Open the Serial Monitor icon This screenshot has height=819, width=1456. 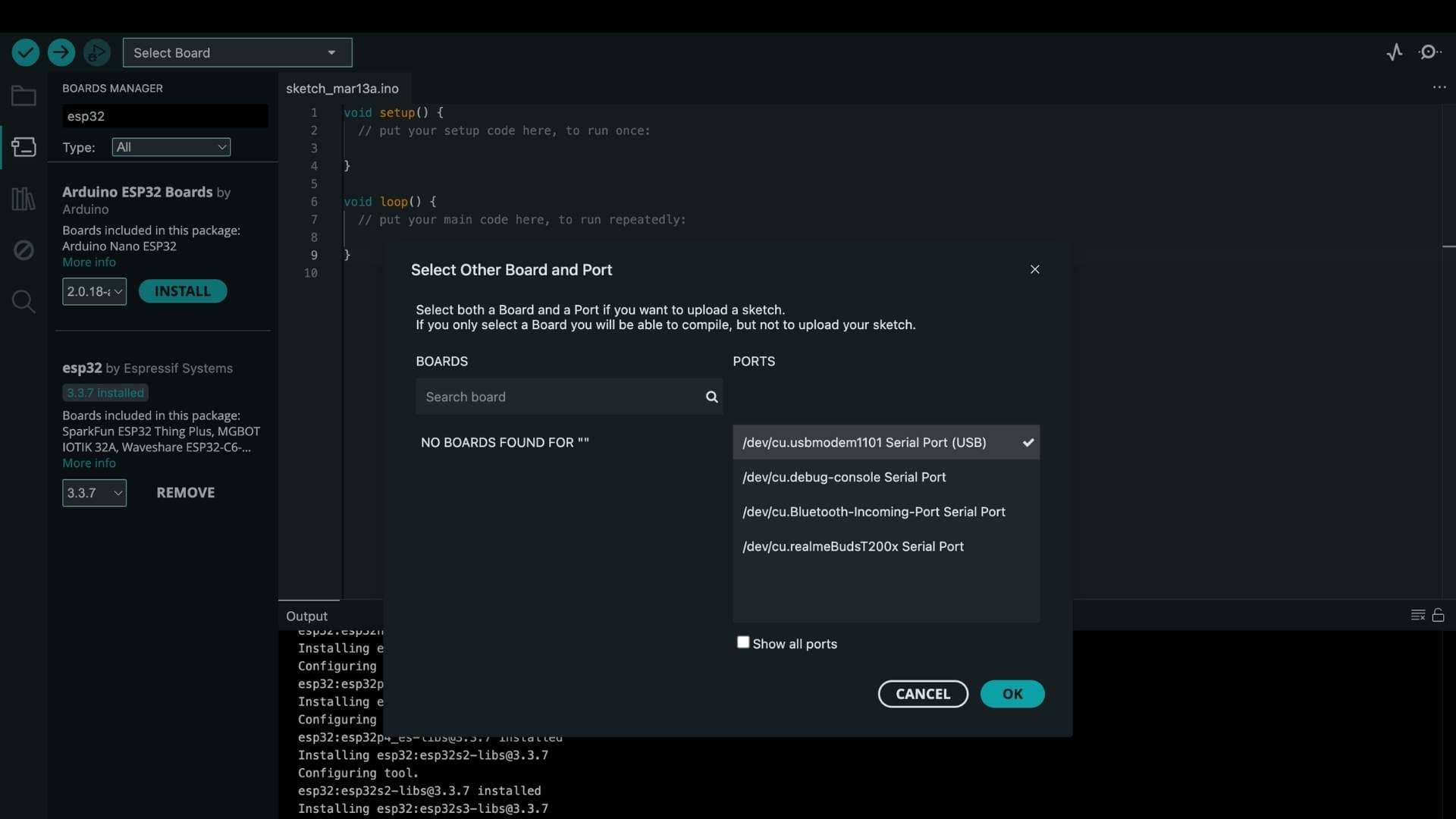(1429, 52)
